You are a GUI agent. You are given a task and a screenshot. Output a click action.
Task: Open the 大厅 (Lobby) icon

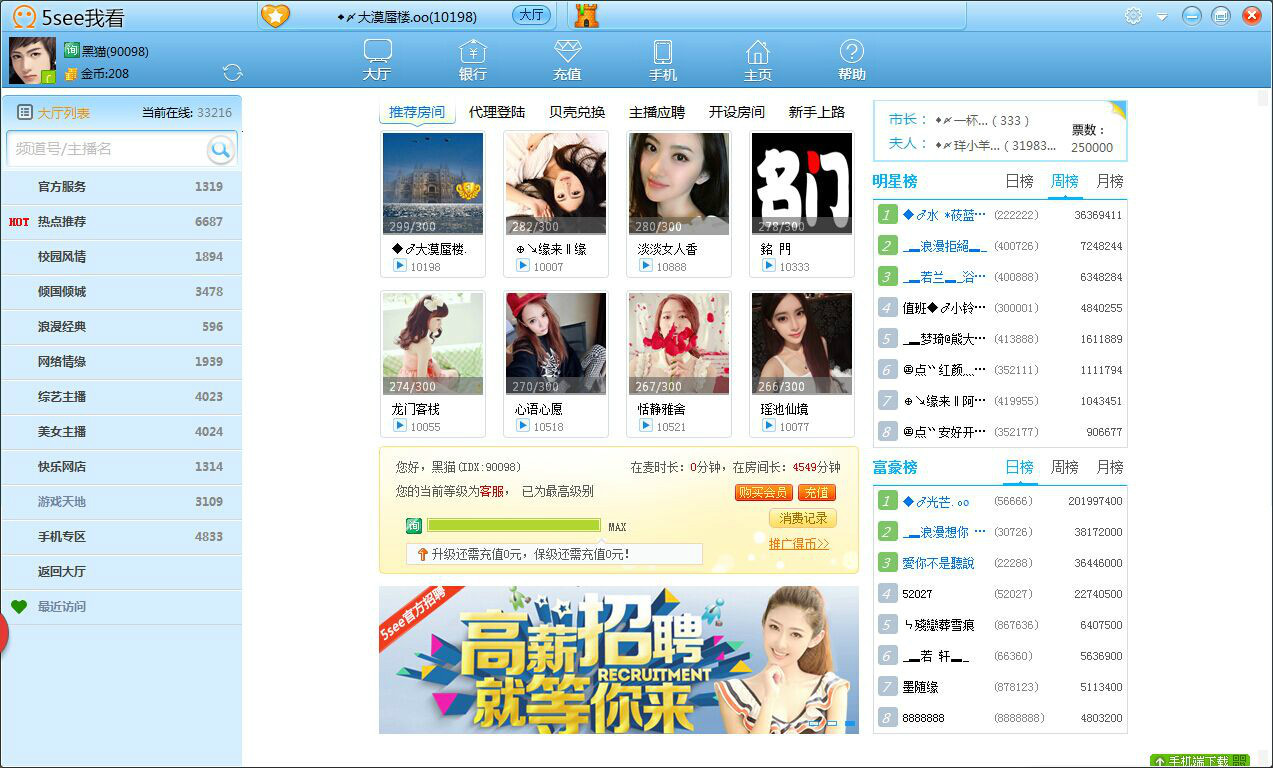pyautogui.click(x=376, y=60)
